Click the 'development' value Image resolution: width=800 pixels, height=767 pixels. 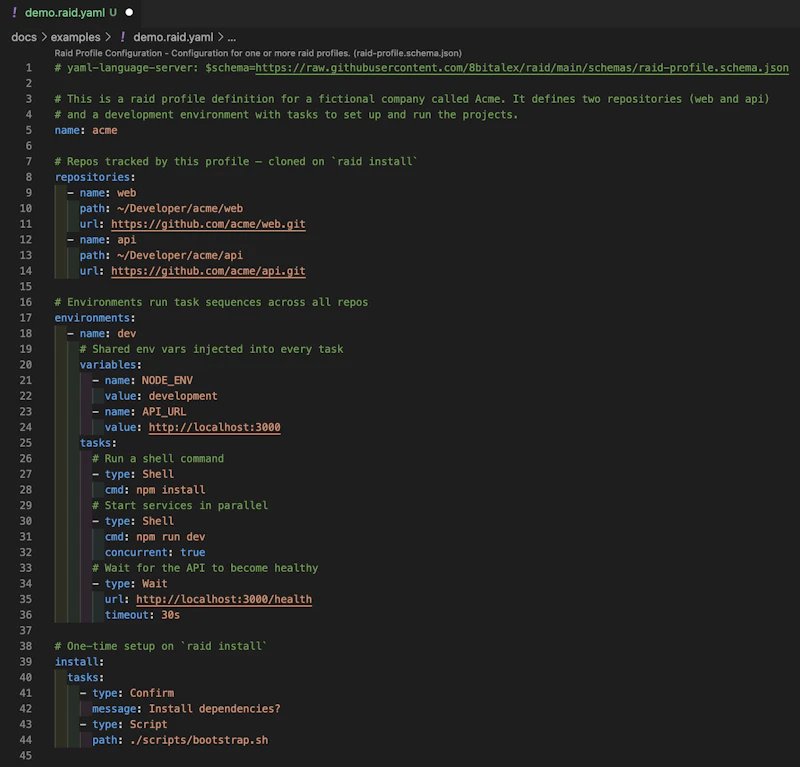point(183,396)
